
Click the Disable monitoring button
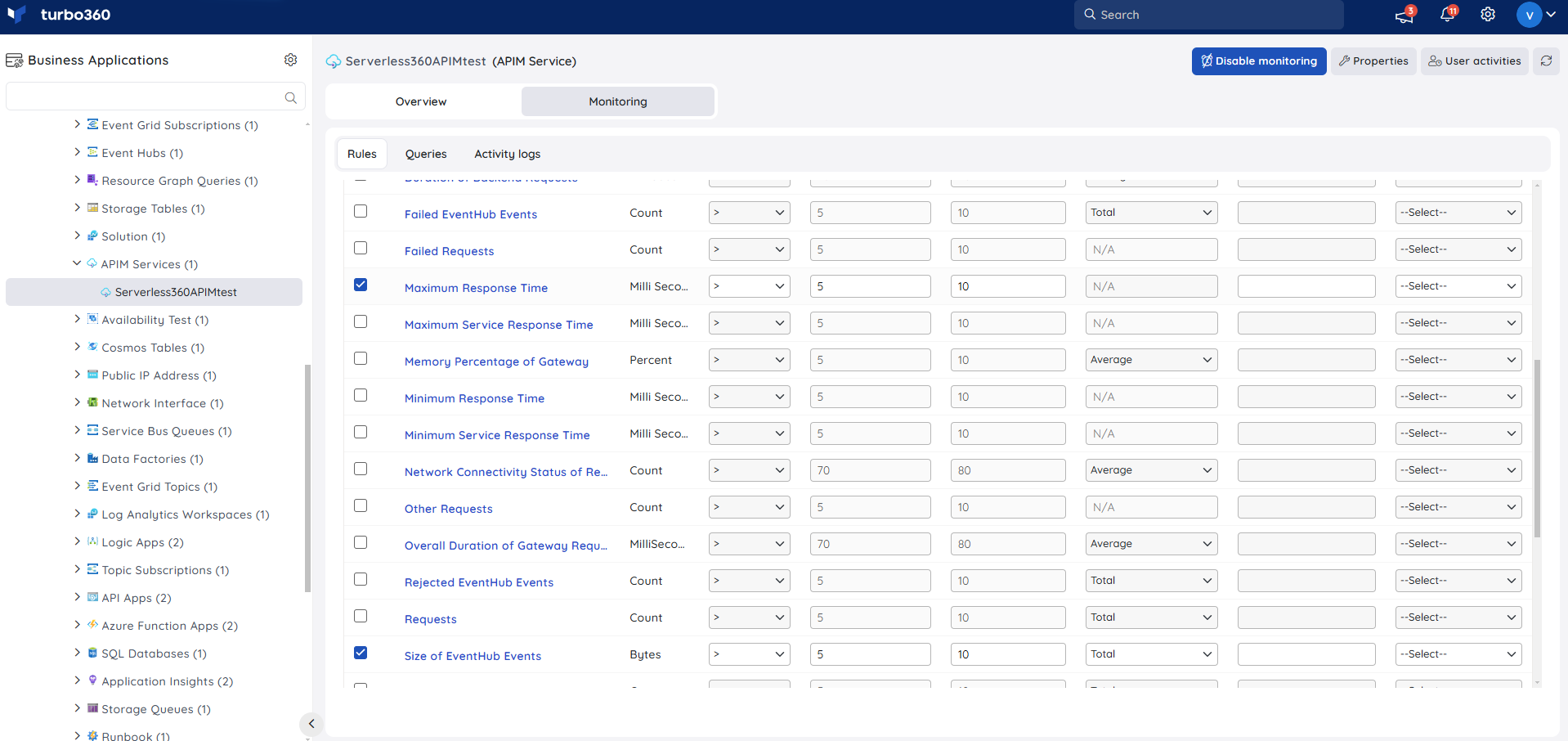(x=1259, y=61)
